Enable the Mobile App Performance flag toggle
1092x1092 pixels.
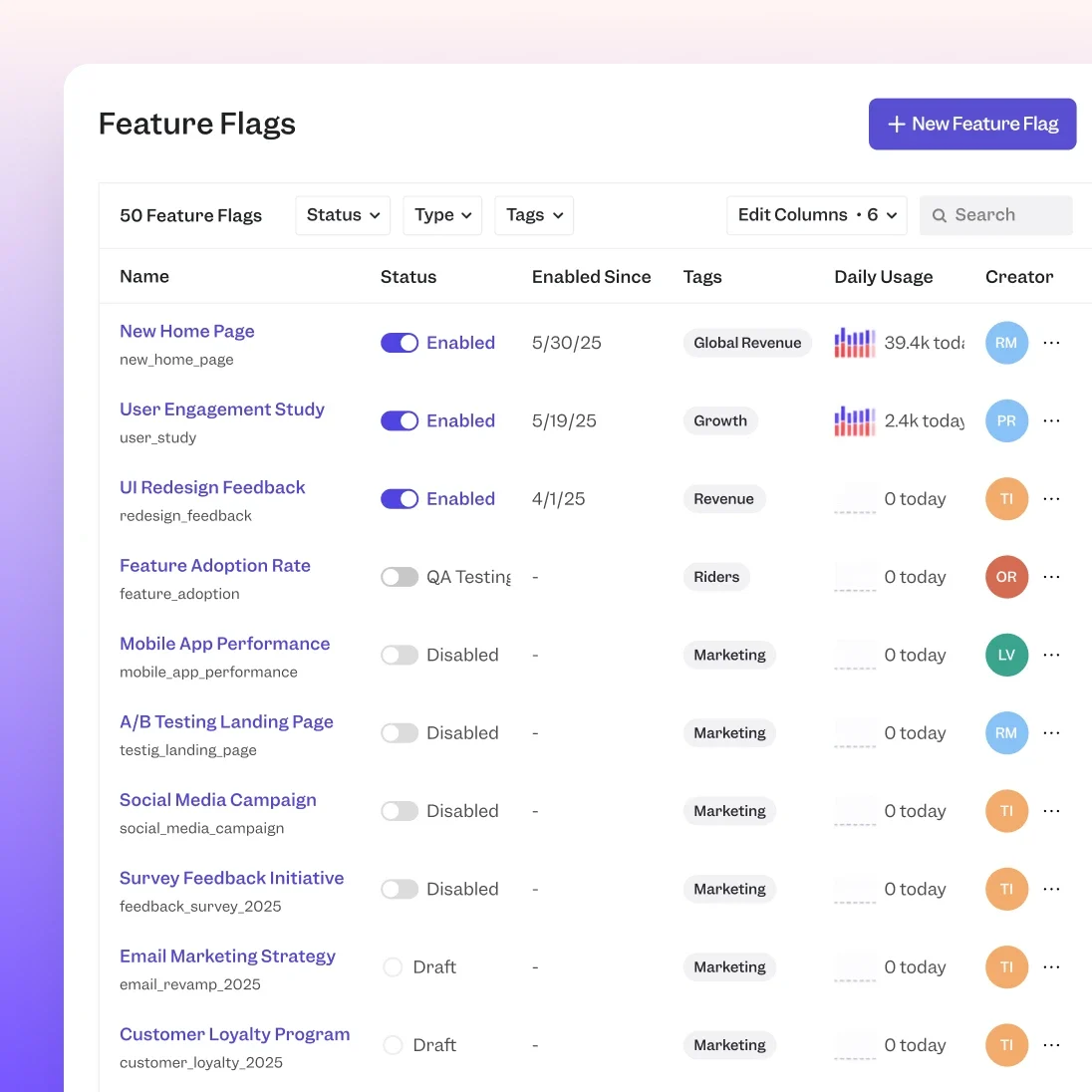[400, 655]
